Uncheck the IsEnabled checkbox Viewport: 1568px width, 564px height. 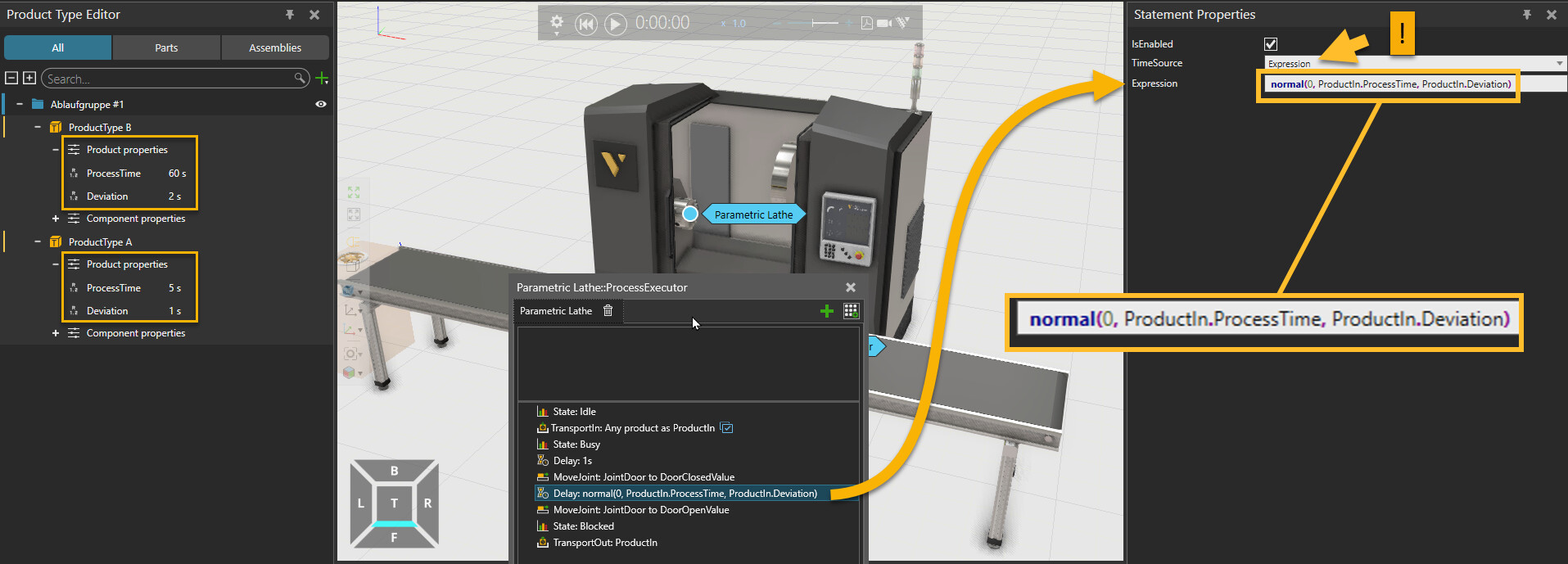click(1271, 44)
